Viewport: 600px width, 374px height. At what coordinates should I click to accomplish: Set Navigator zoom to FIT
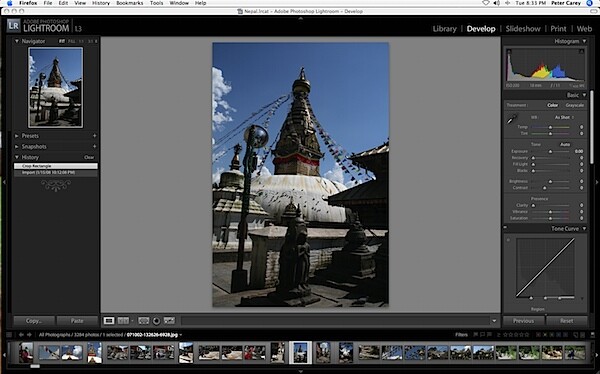(62, 41)
